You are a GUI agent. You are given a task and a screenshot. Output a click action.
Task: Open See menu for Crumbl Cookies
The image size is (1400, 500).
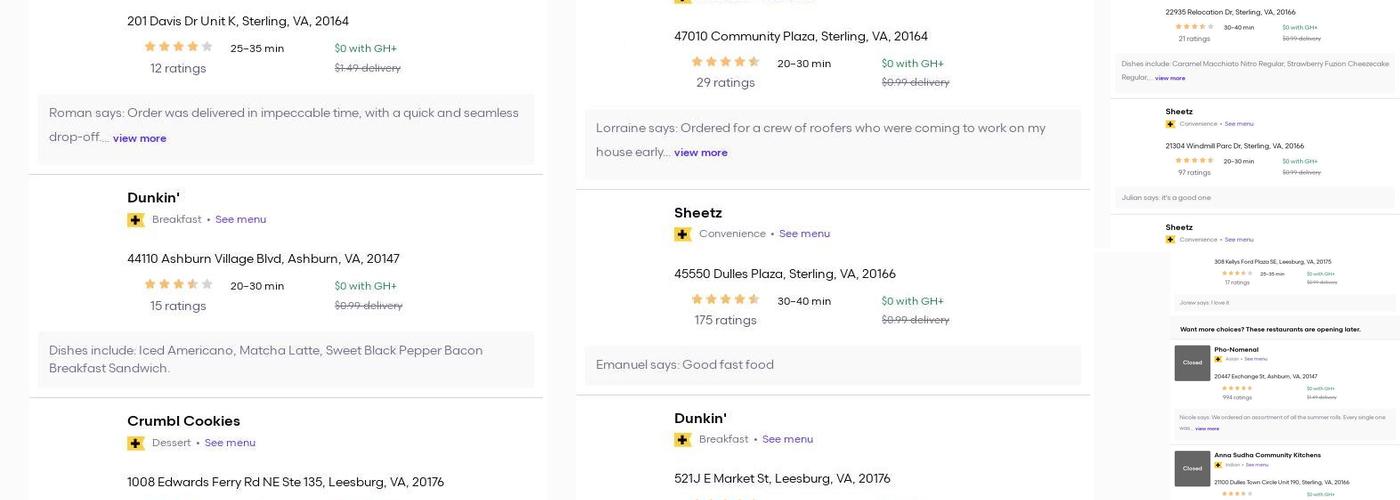[230, 443]
